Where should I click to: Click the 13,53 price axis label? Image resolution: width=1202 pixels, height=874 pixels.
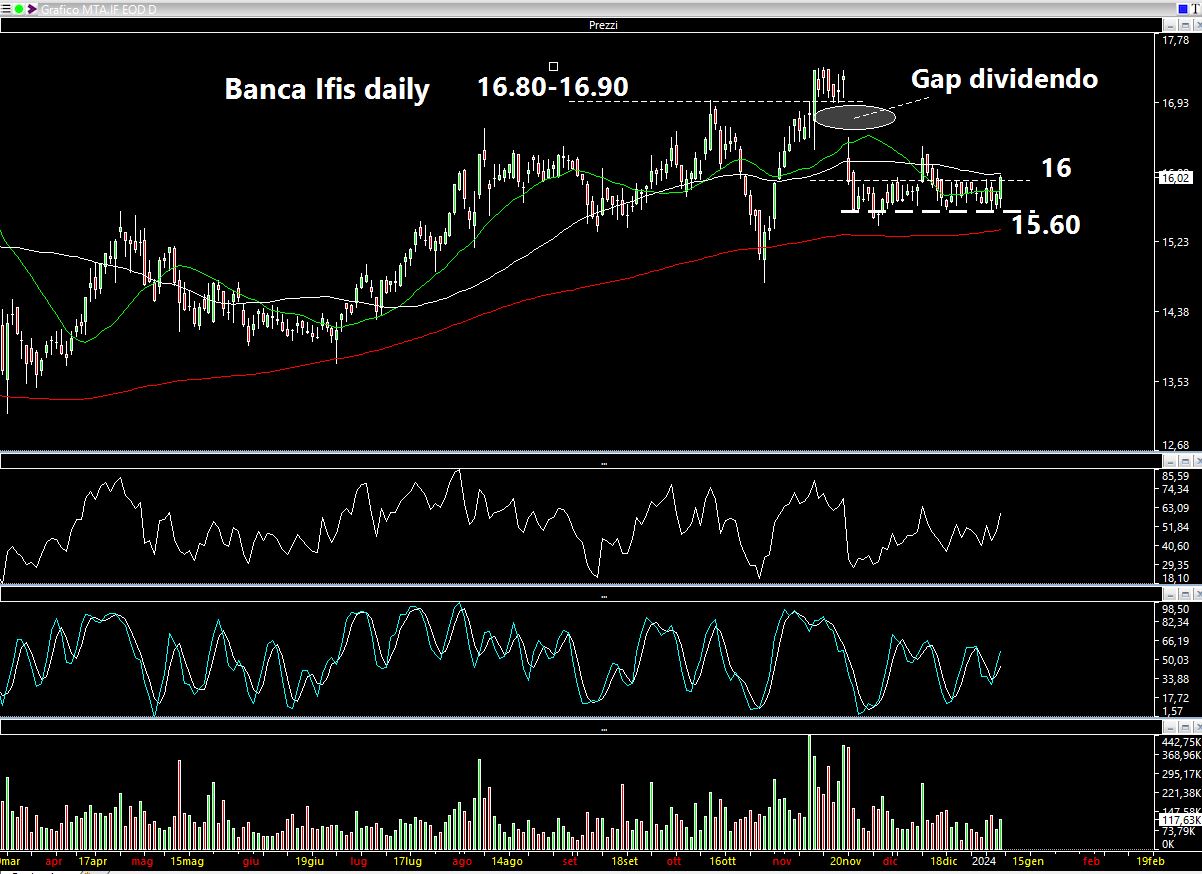point(1176,381)
